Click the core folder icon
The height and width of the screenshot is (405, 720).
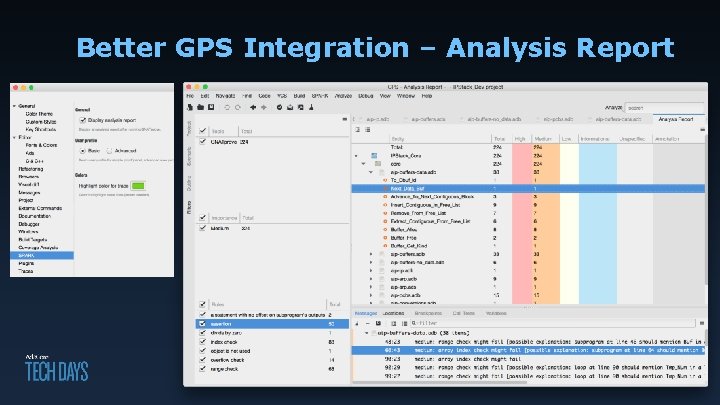click(378, 163)
